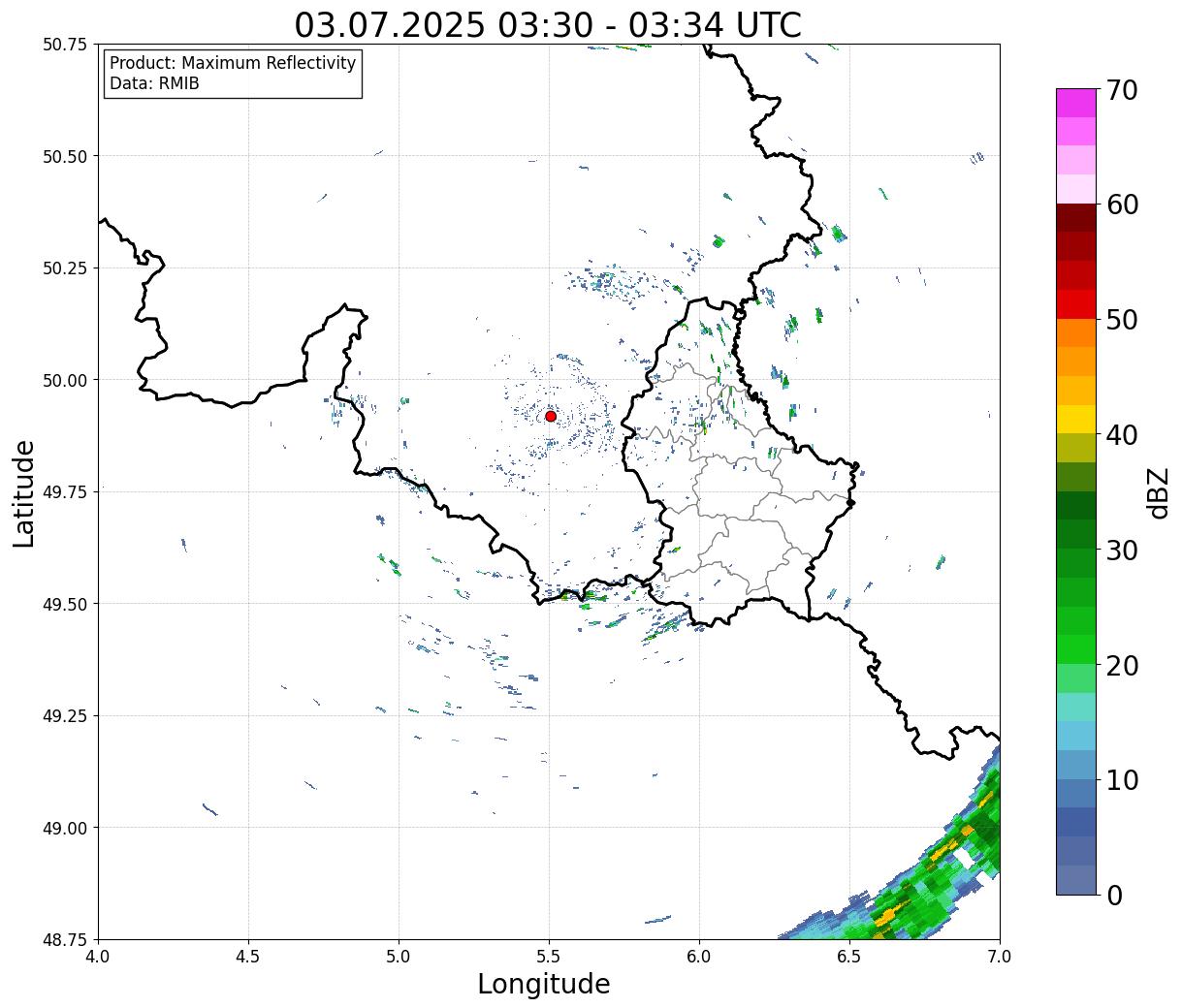Click the colorbar tick label '50'
The height and width of the screenshot is (1008, 1182).
click(1122, 320)
